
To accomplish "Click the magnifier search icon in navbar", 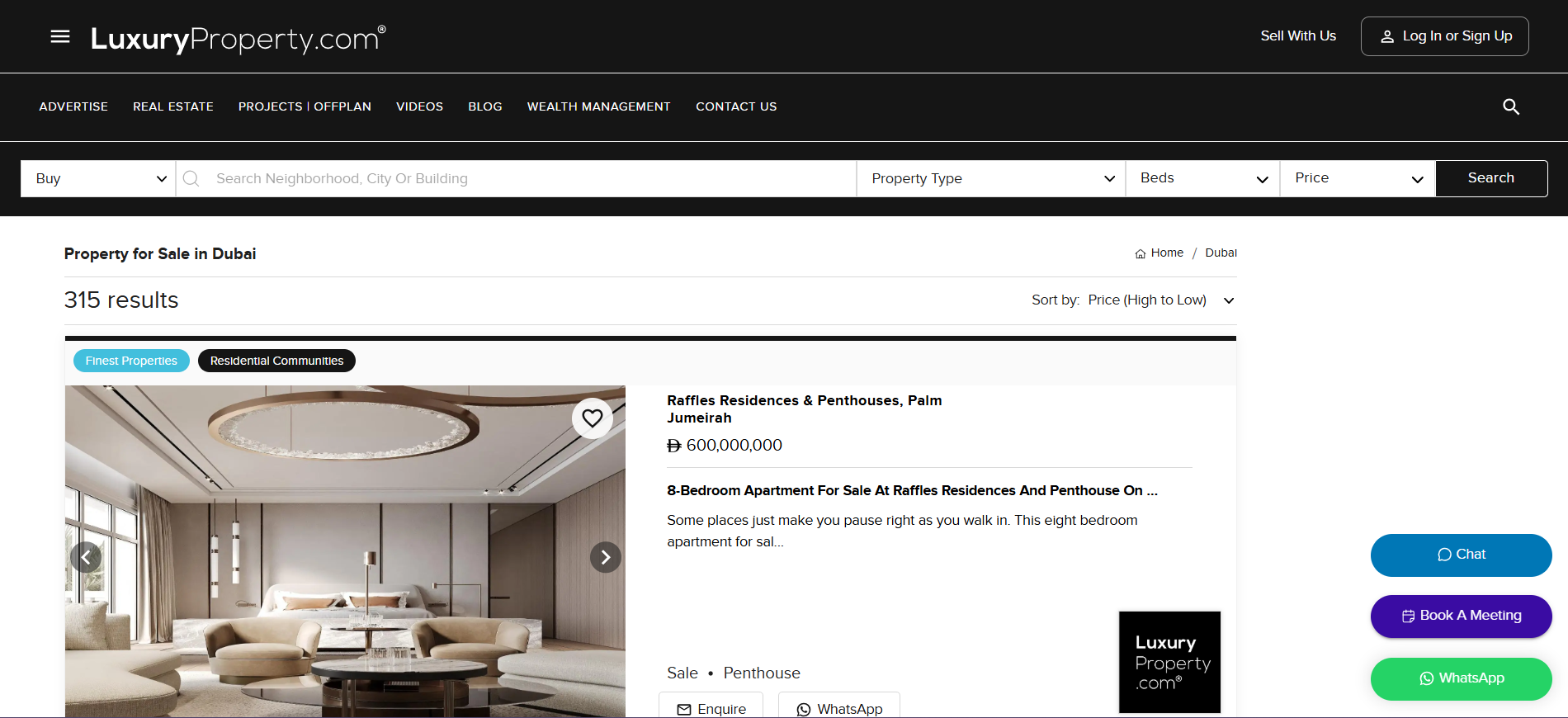I will coord(1510,106).
